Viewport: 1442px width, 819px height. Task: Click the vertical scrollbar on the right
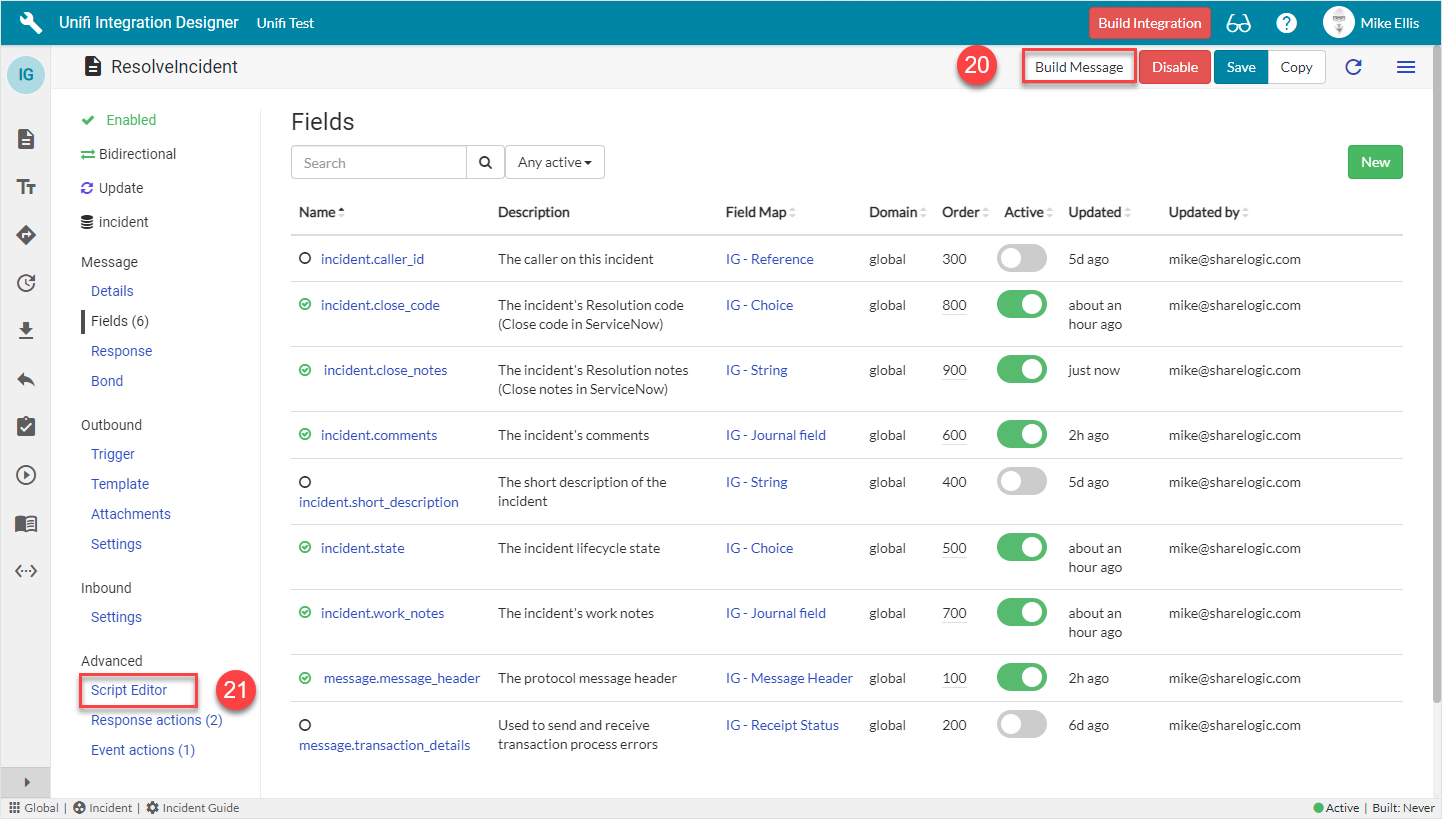point(1436,400)
